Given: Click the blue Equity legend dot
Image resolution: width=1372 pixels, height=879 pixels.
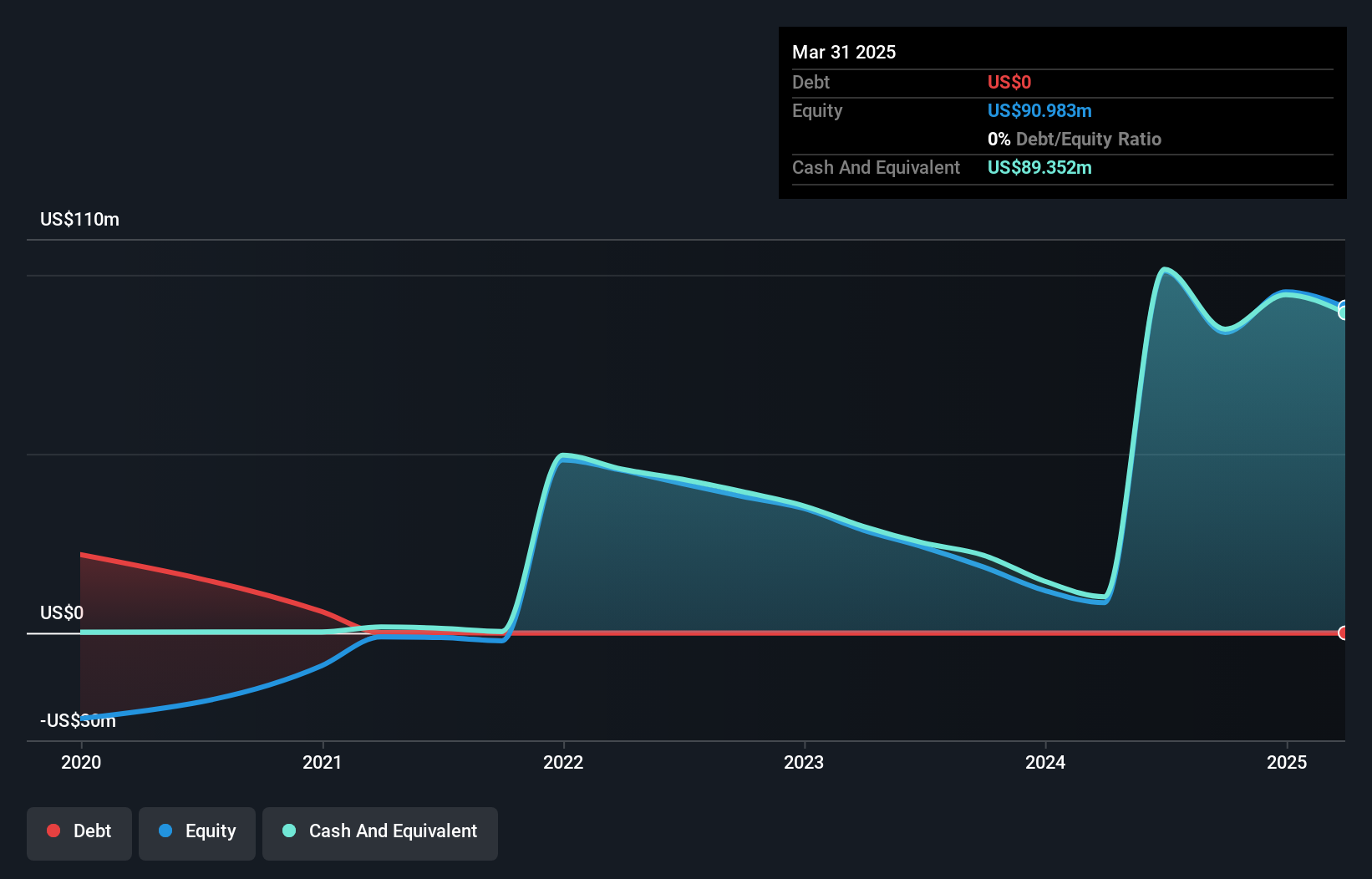Looking at the screenshot, I should pos(166,831).
